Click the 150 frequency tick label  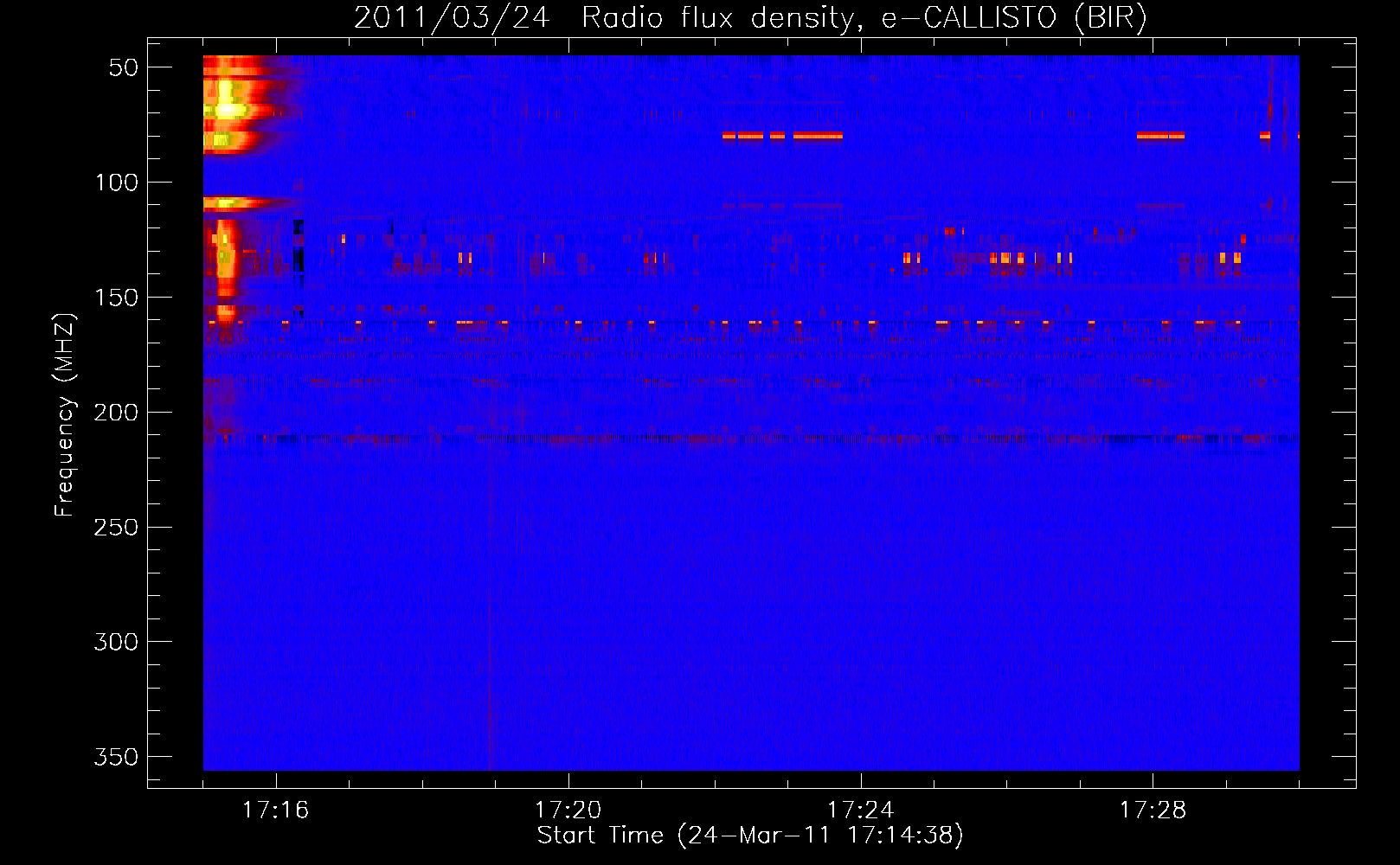click(x=116, y=298)
